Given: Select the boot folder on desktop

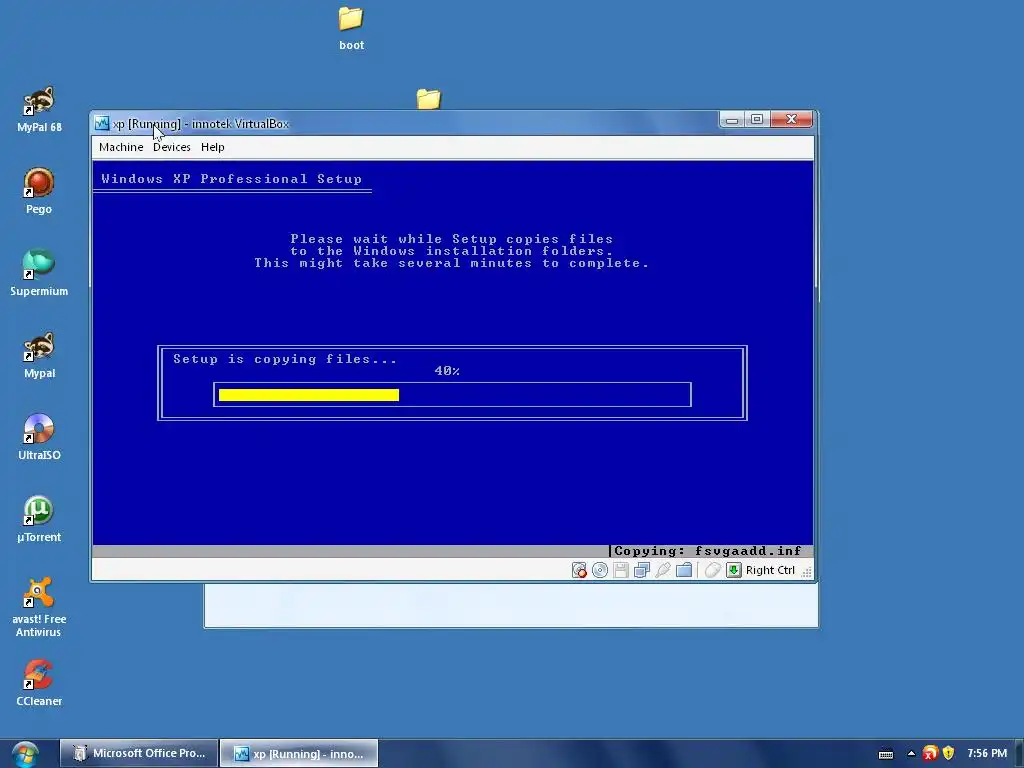Looking at the screenshot, I should pyautogui.click(x=351, y=28).
